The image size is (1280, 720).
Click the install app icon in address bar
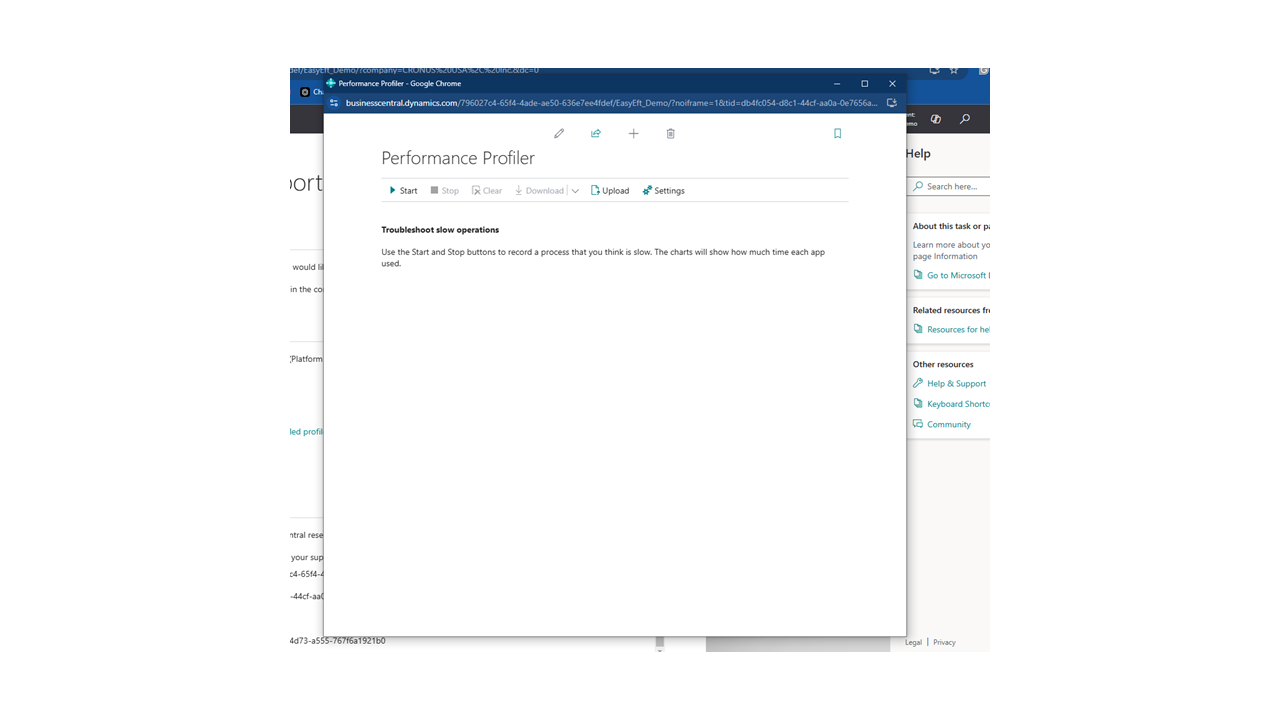(891, 103)
